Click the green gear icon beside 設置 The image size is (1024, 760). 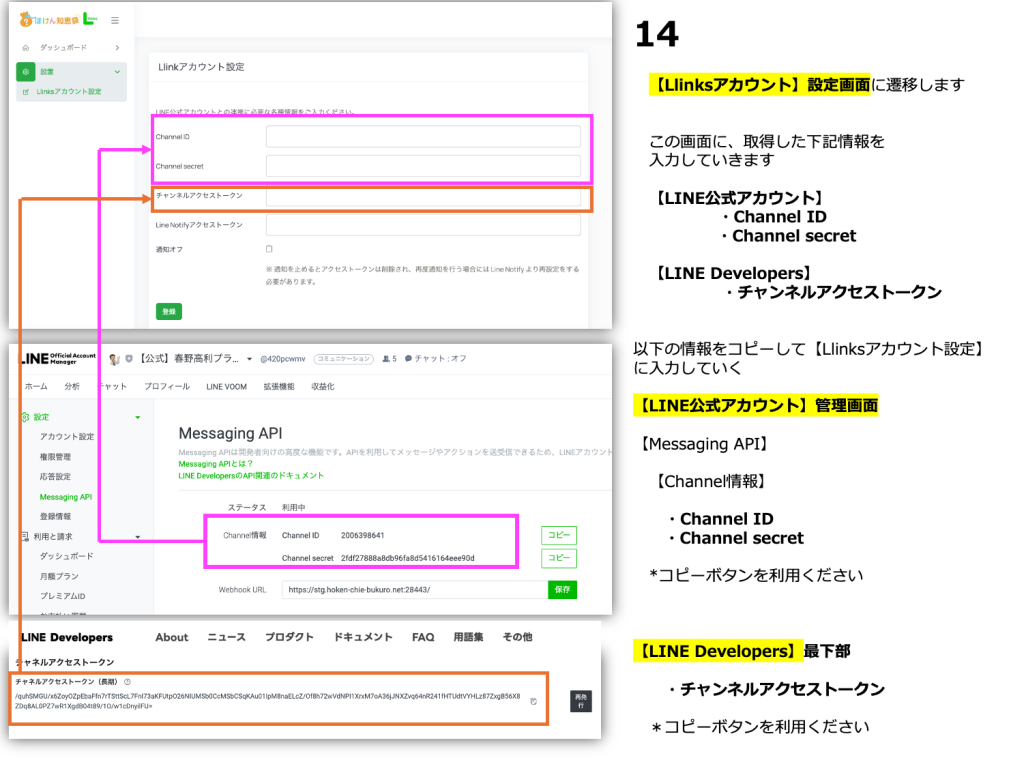25,72
